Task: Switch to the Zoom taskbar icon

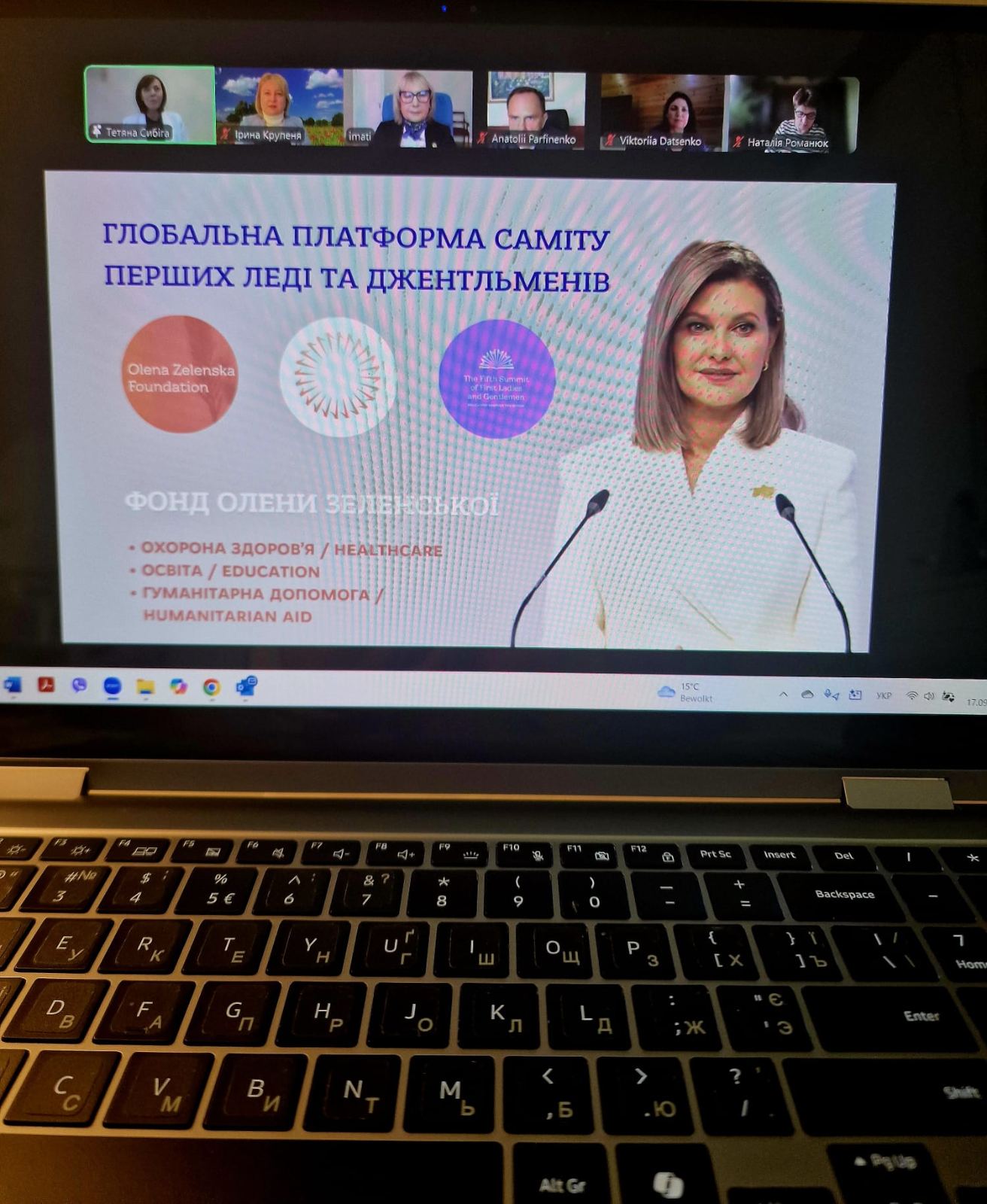Action: tap(112, 686)
